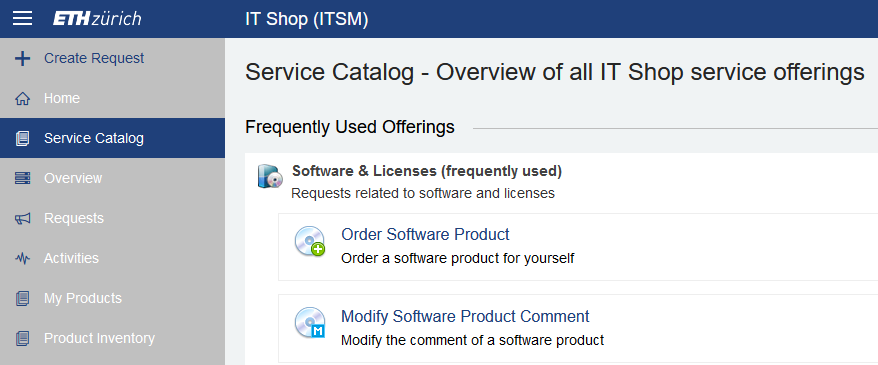This screenshot has width=878, height=365.
Task: Click the Home house icon
Action: tap(22, 99)
